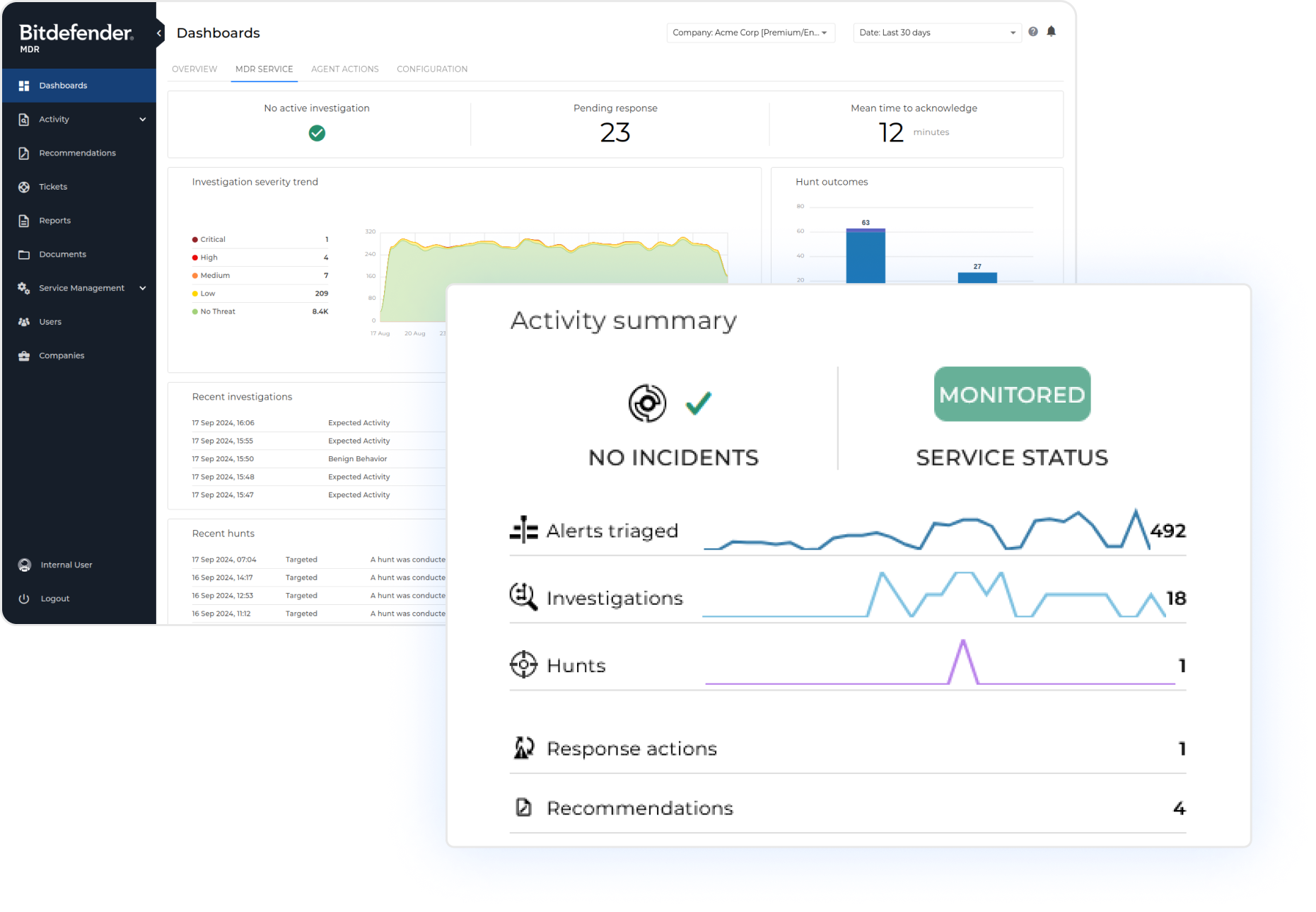Open the Date Last 30 days dropdown
This screenshot has width=1316, height=912.
[936, 33]
